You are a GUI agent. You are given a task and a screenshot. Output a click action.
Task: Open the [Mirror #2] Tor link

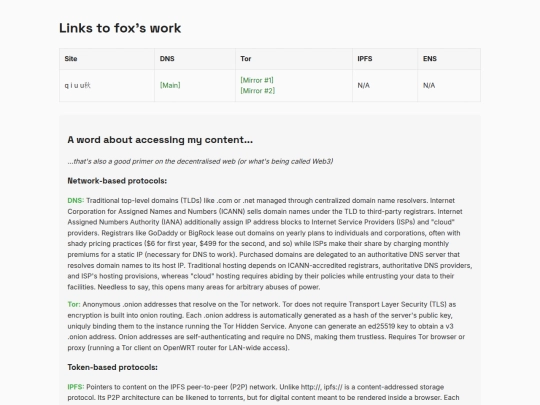pos(258,91)
